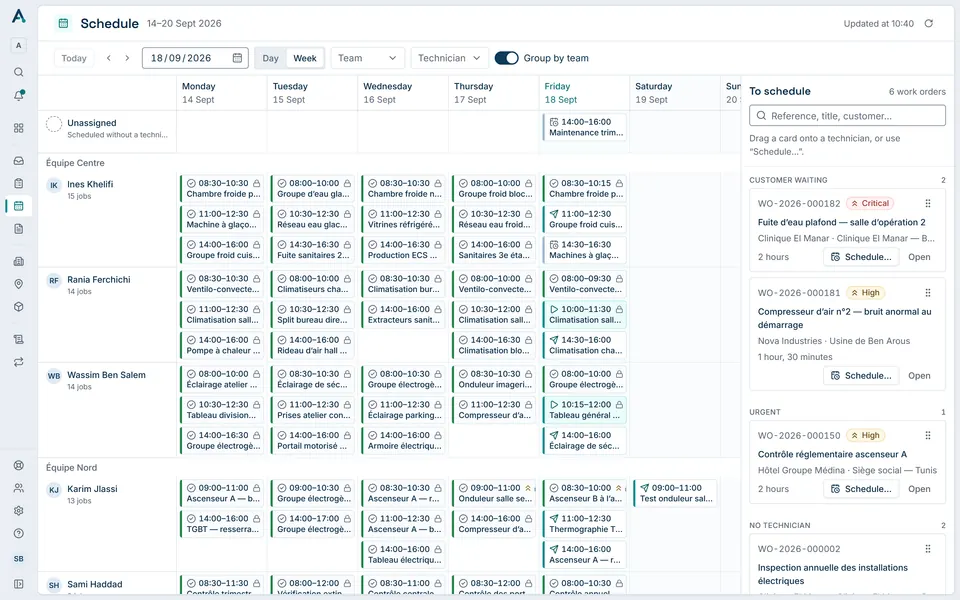960x600 pixels.
Task: Expand the Technician filter dropdown
Action: (449, 58)
